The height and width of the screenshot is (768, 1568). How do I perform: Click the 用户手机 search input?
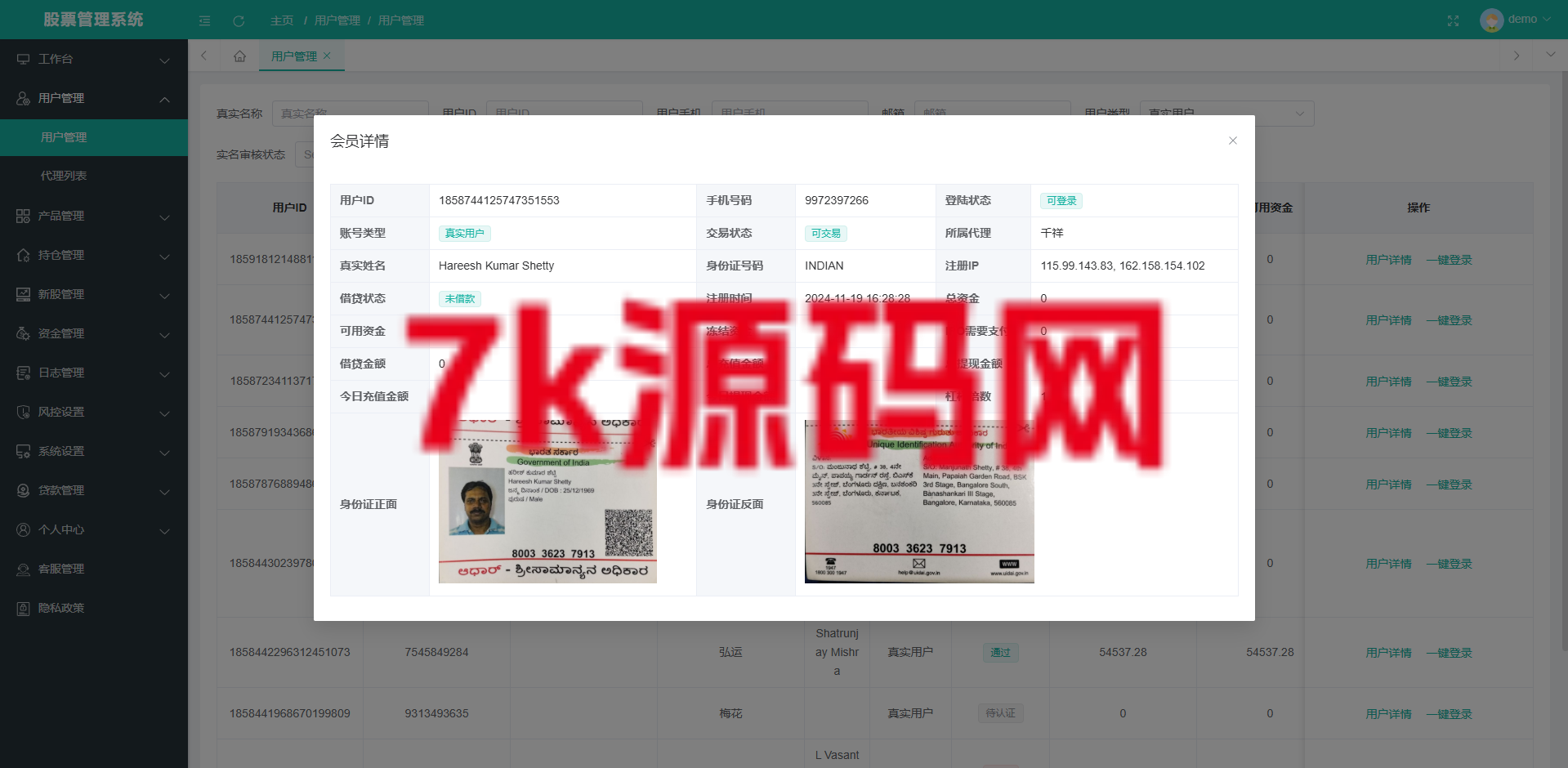point(789,113)
